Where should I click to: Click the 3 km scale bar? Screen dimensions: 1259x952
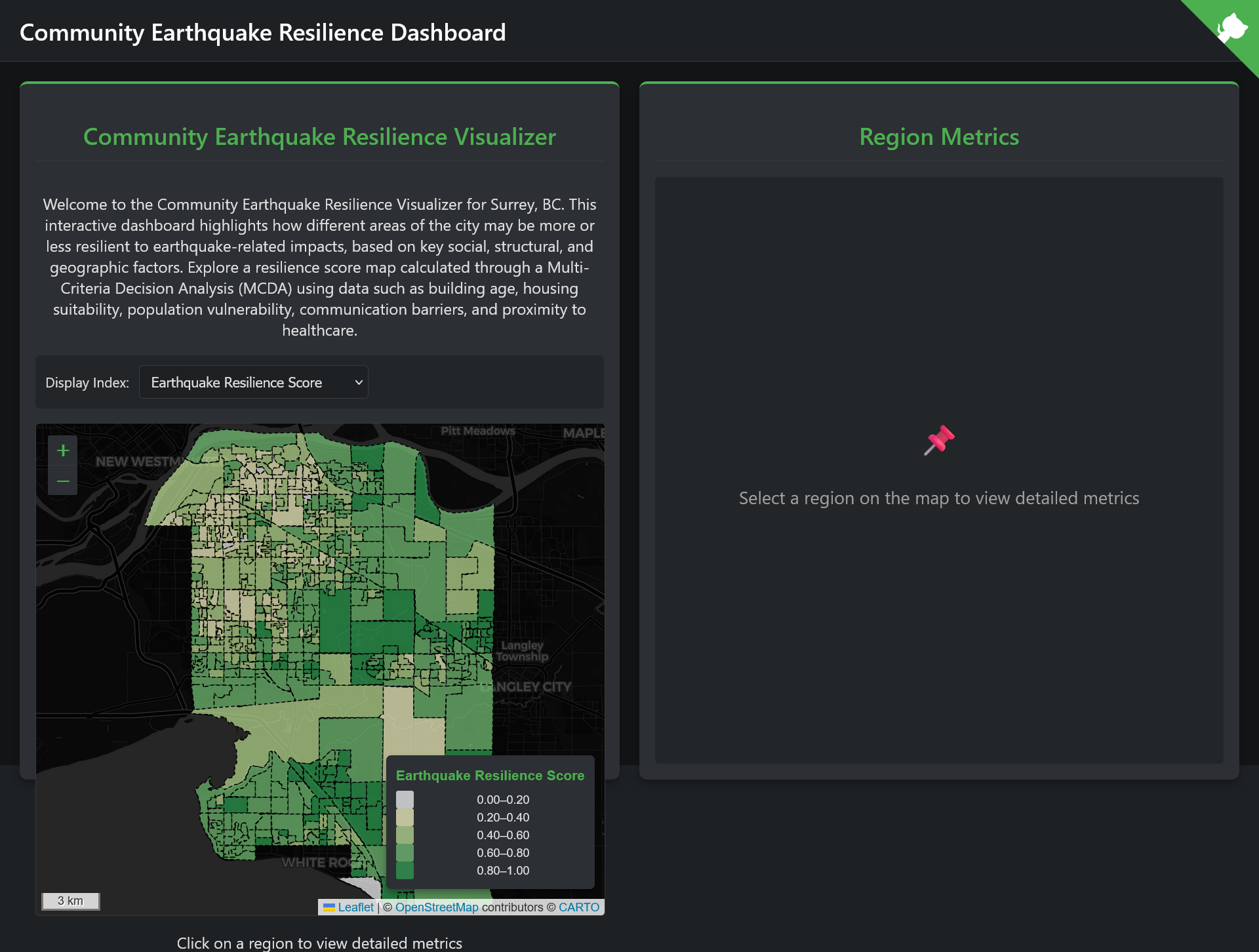click(71, 901)
